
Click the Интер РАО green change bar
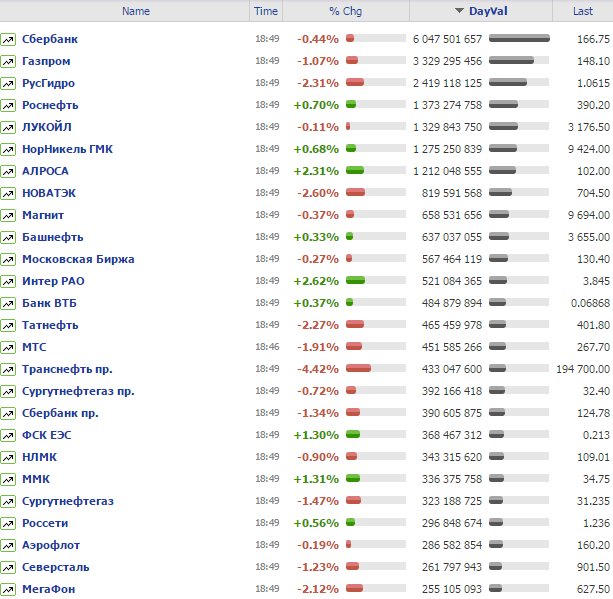coord(355,281)
